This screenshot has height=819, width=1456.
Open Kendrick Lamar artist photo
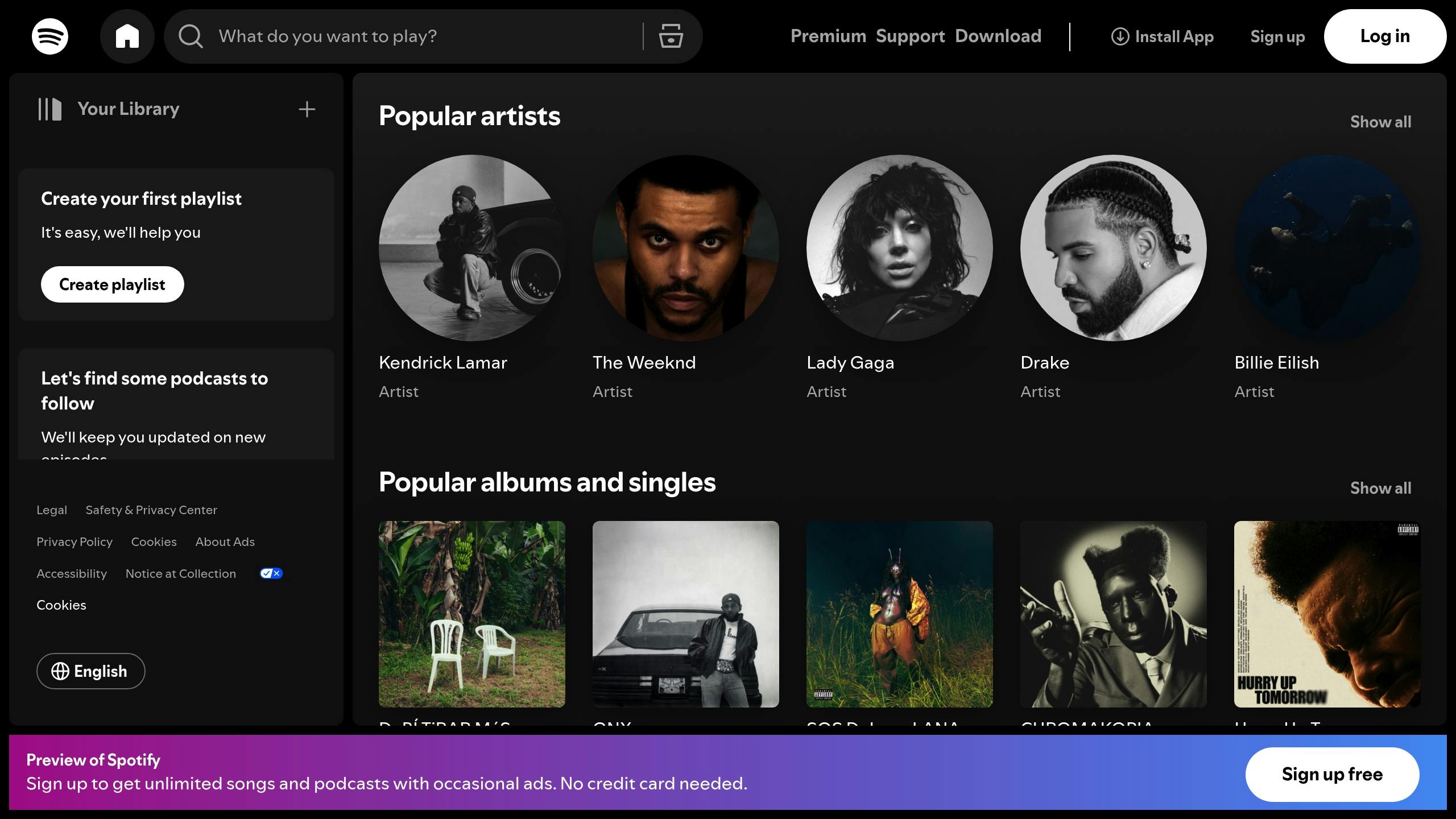click(x=472, y=248)
